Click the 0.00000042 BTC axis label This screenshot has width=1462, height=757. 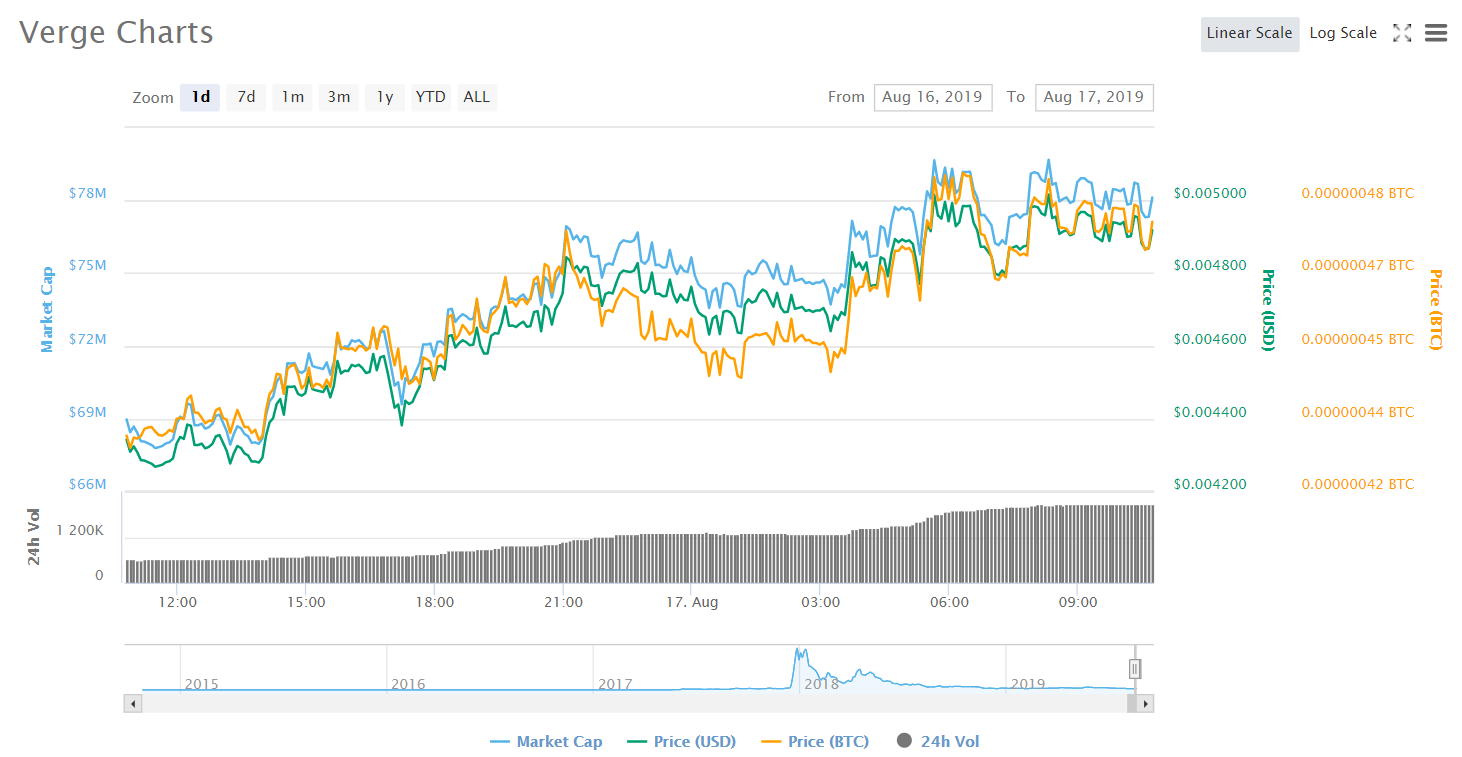[1358, 484]
